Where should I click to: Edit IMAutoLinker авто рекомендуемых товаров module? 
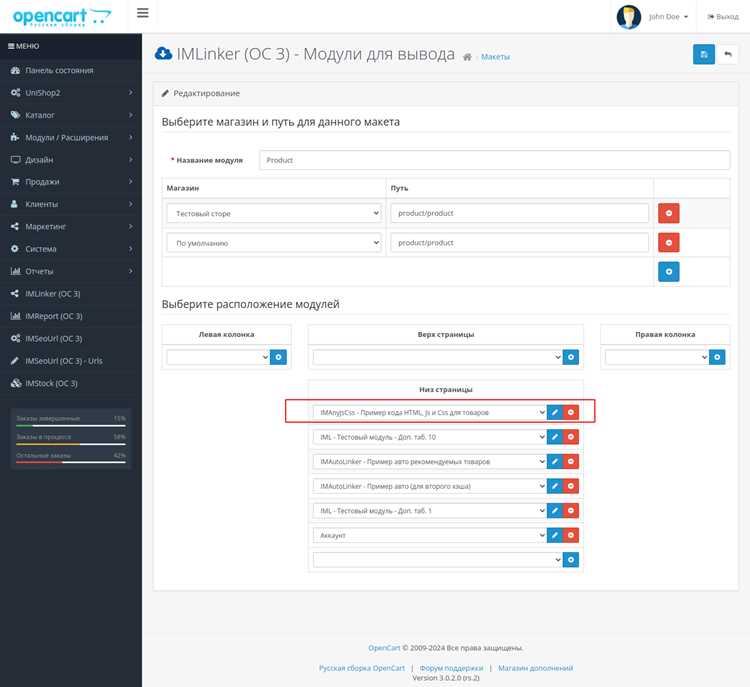pyautogui.click(x=554, y=461)
